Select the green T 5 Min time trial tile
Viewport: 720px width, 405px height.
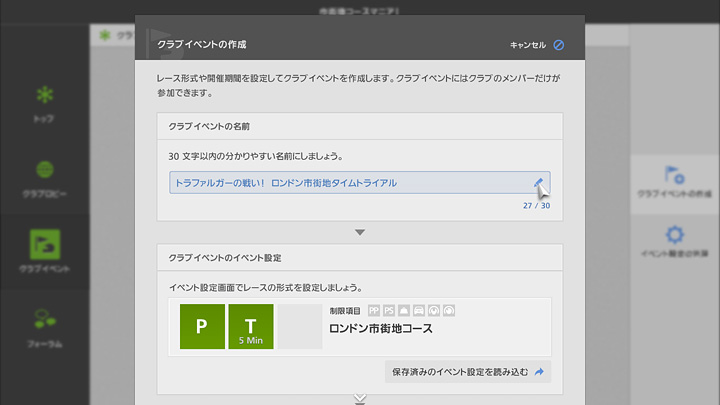250,327
